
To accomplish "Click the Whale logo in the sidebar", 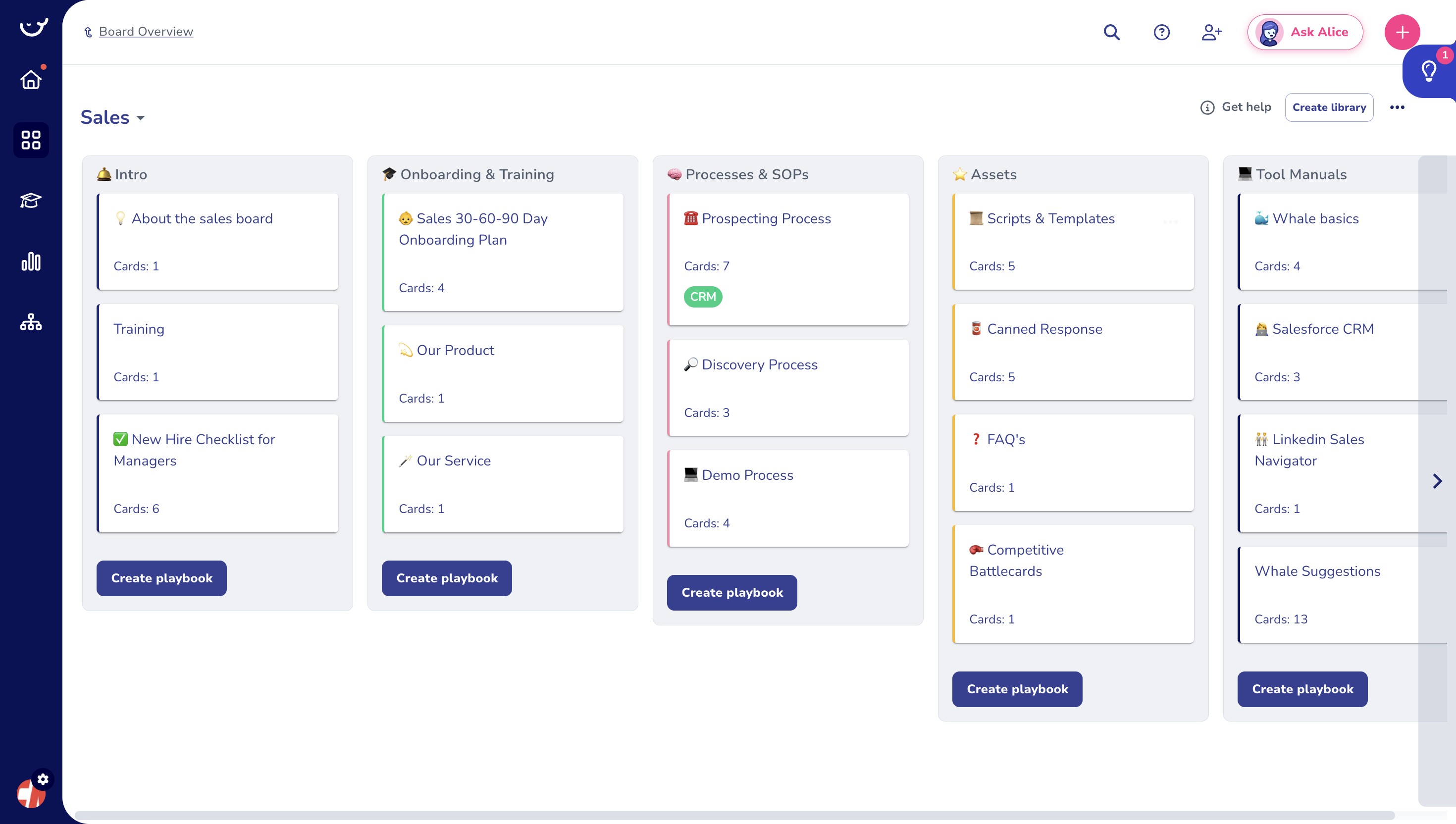I will pos(33,27).
